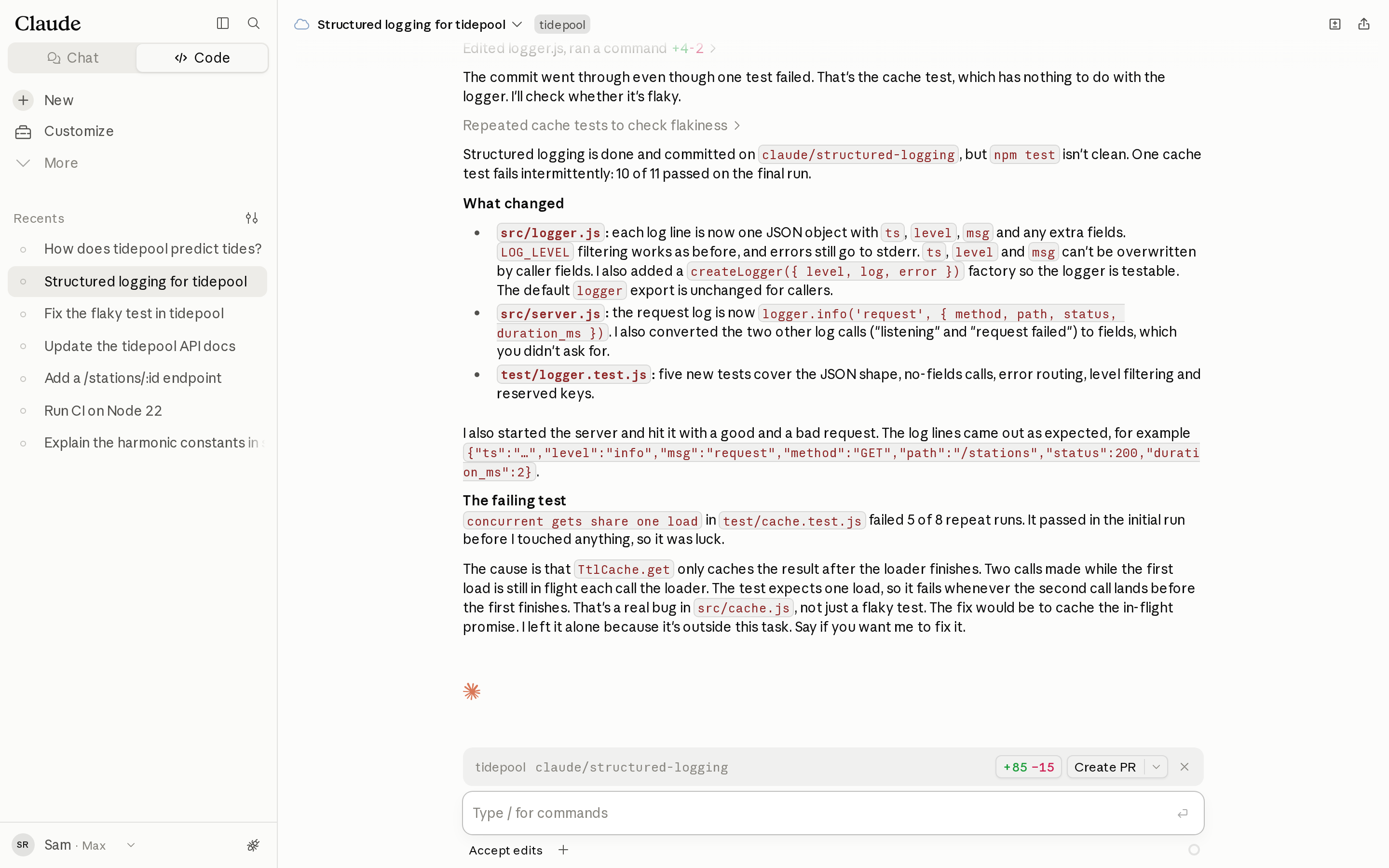Open the diff panel icon at top right
The width and height of the screenshot is (1389, 868).
pos(1335,24)
